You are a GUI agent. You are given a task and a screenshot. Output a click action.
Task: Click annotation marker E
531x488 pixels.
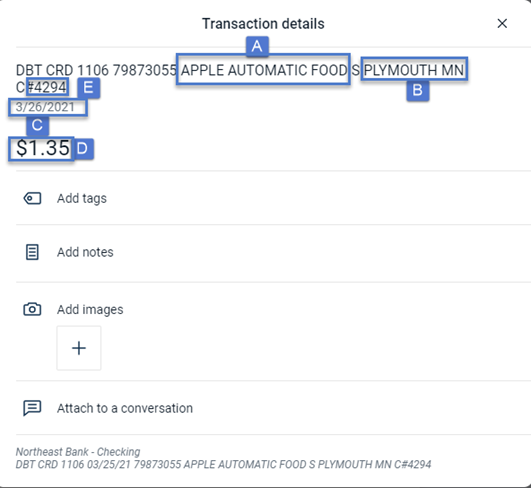pos(89,88)
